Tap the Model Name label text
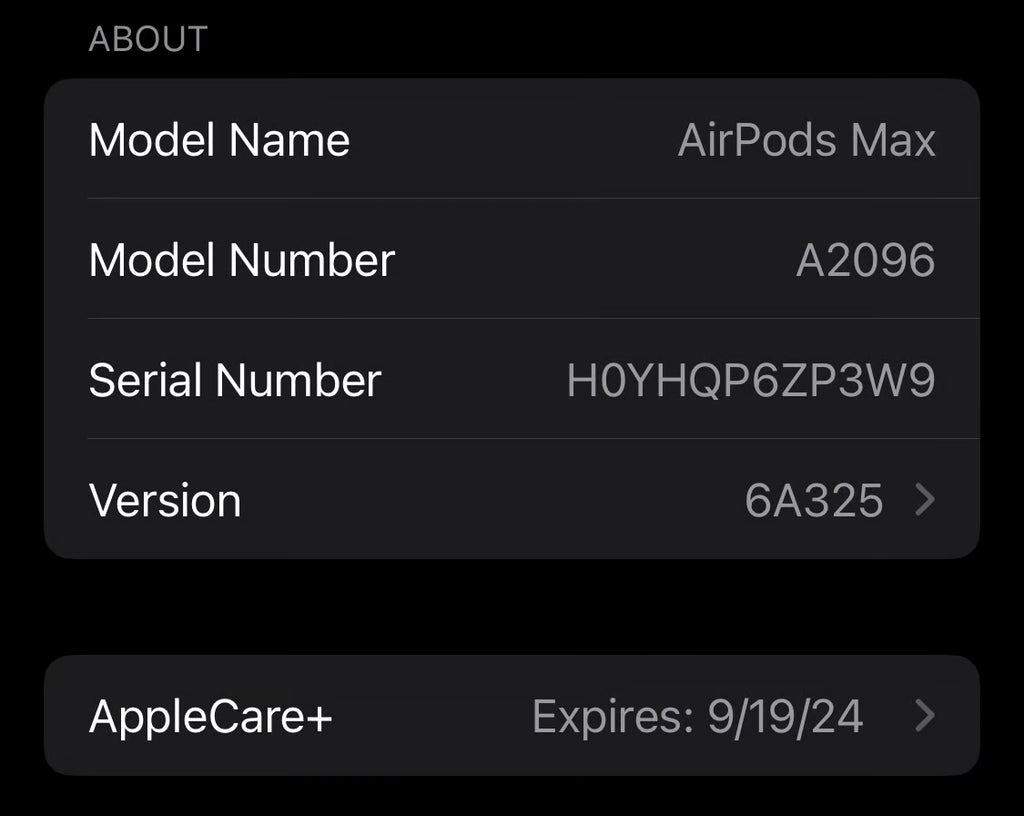Viewport: 1024px width, 816px height. (219, 139)
